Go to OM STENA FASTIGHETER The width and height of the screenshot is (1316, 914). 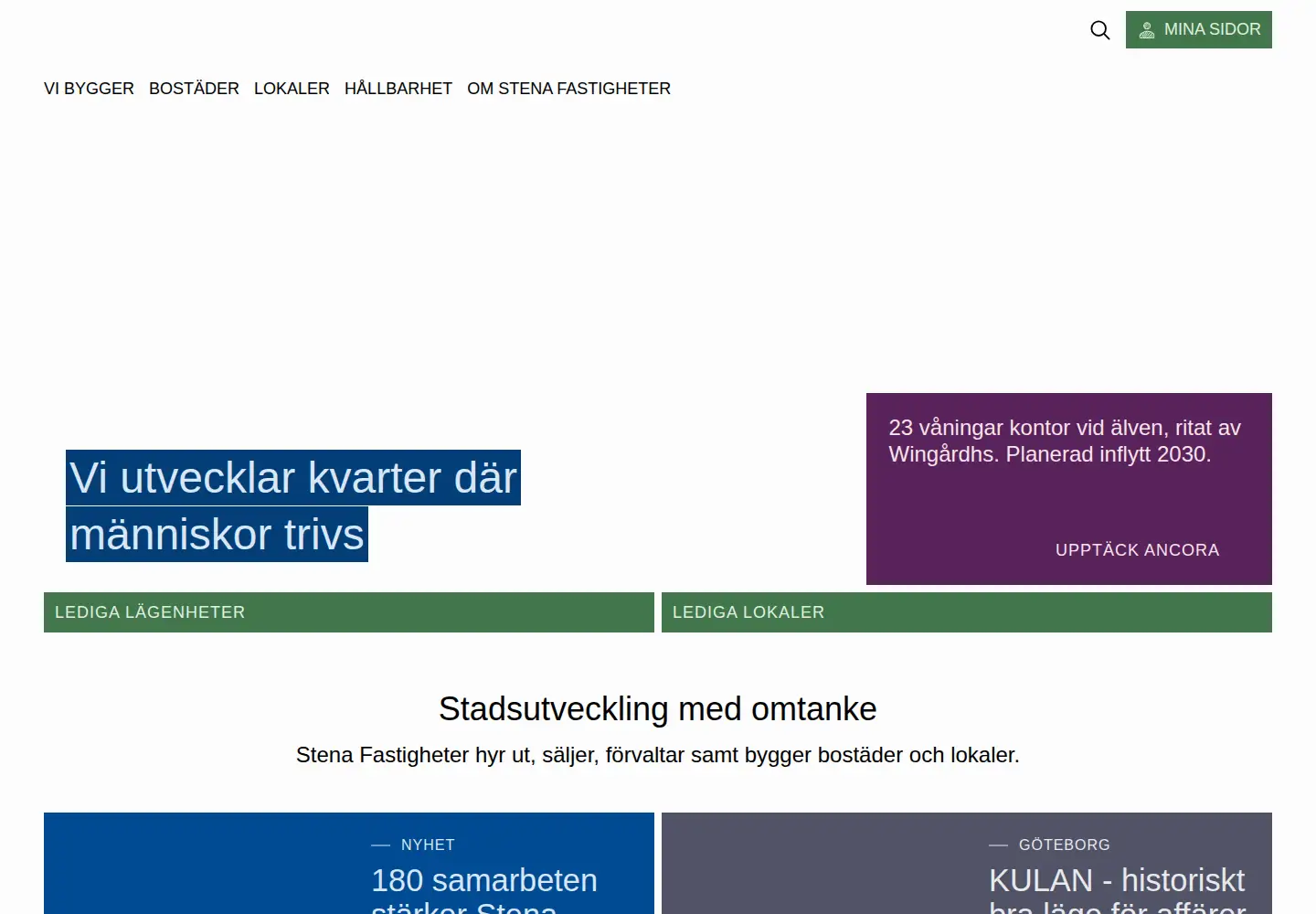click(568, 89)
